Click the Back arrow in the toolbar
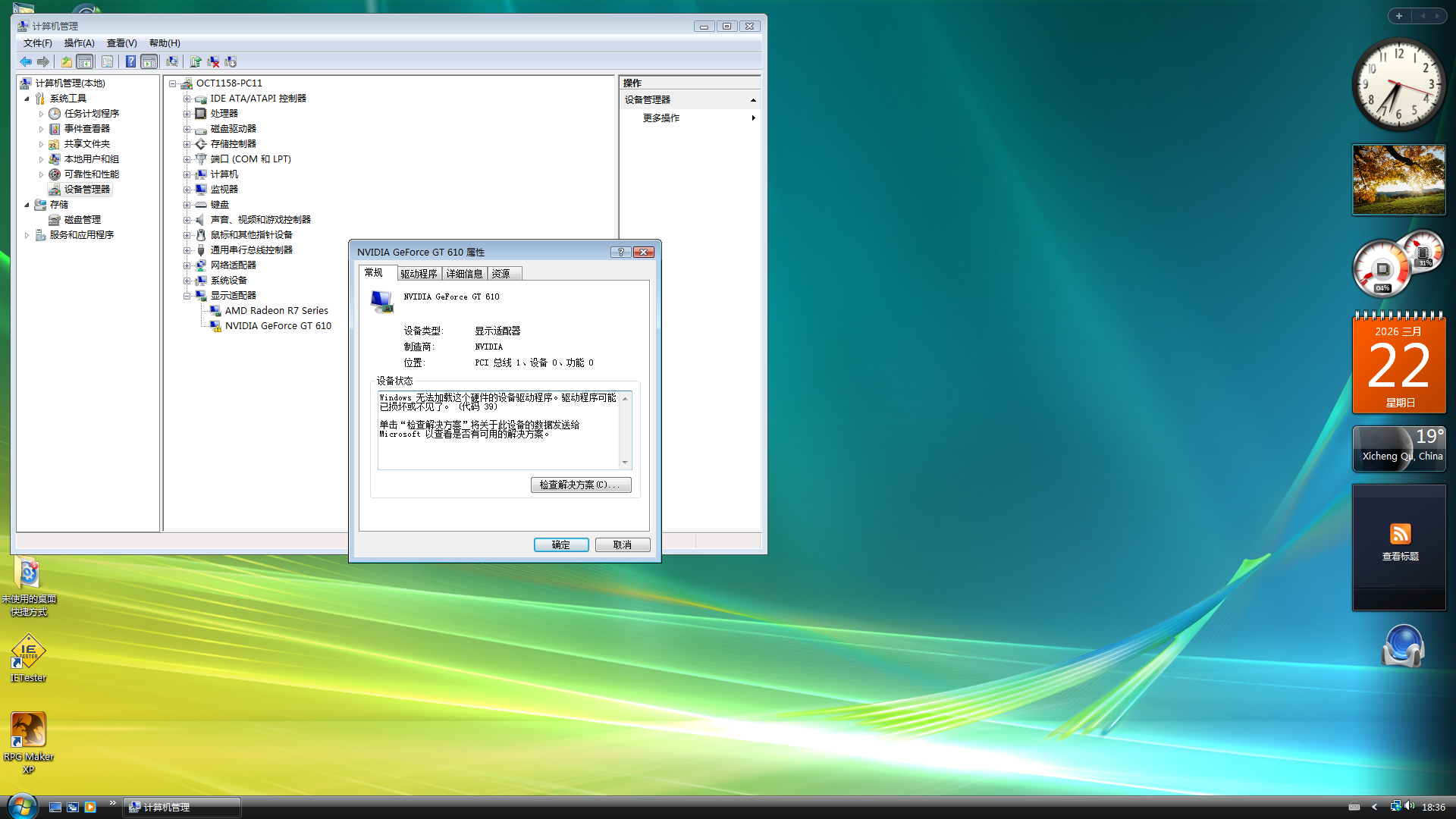1456x819 pixels. [26, 61]
